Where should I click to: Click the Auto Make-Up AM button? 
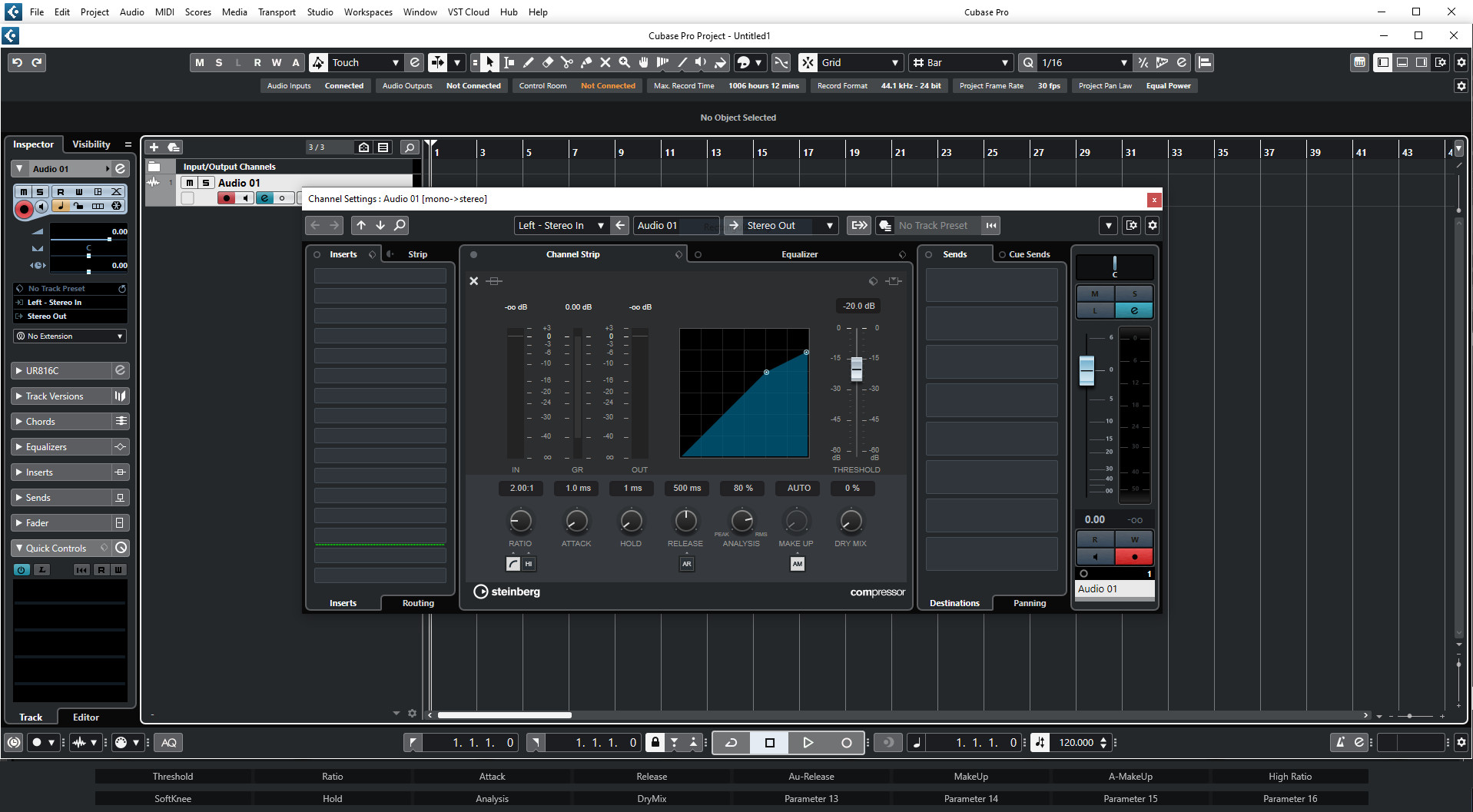[x=798, y=564]
